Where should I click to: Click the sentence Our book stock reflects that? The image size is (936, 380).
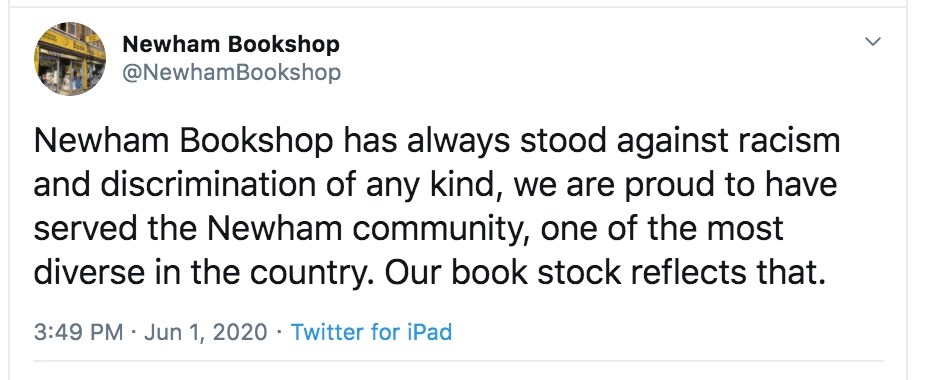tap(605, 273)
